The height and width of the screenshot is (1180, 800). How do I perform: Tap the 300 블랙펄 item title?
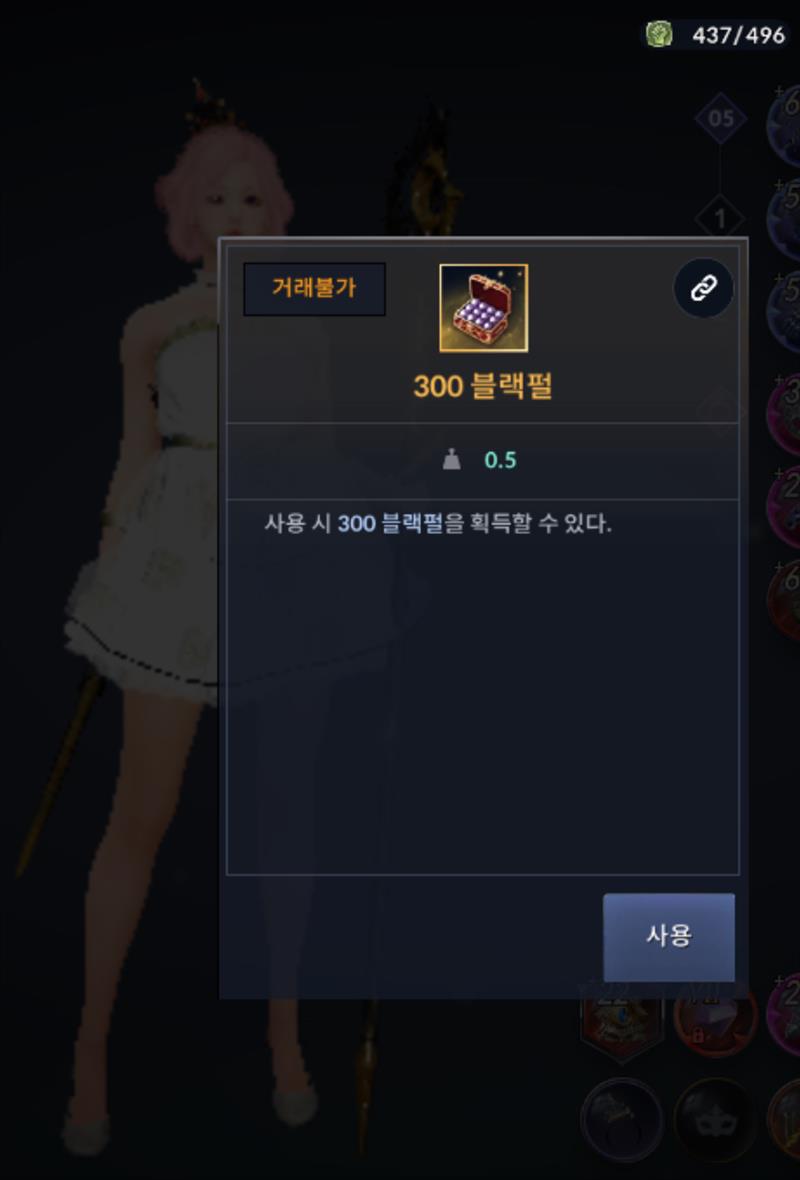coord(483,386)
